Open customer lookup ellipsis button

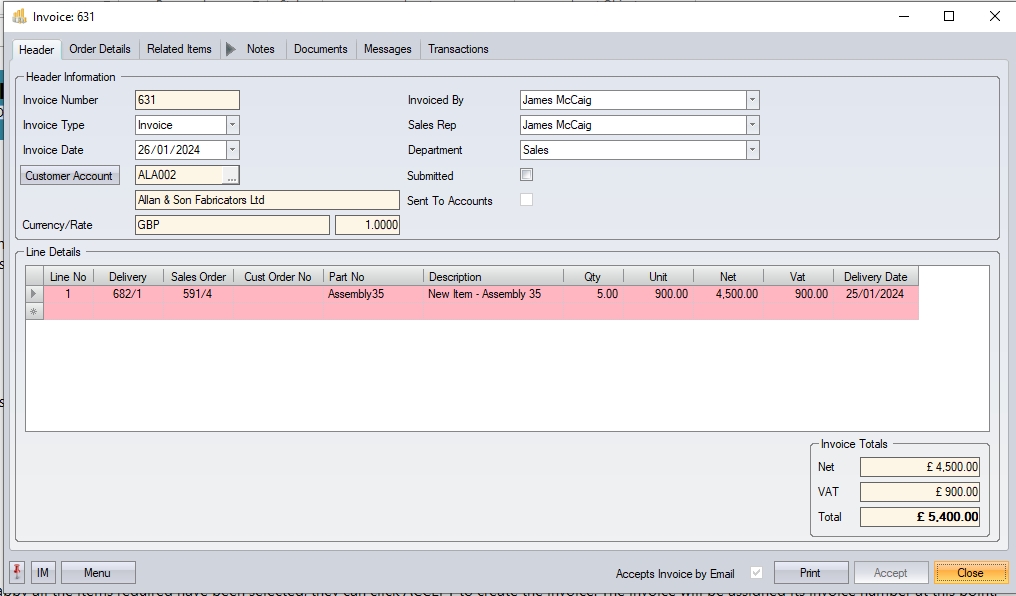[231, 175]
